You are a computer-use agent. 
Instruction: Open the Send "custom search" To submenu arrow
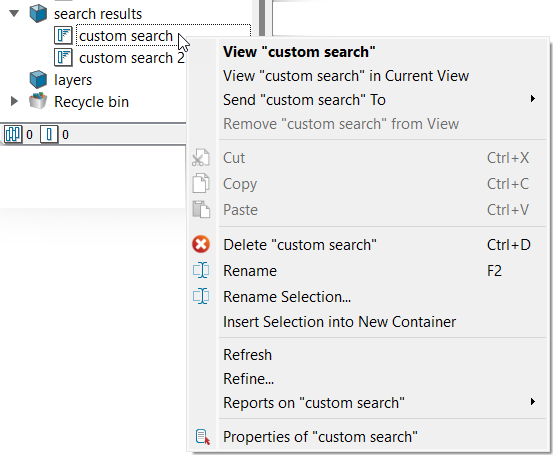point(533,99)
